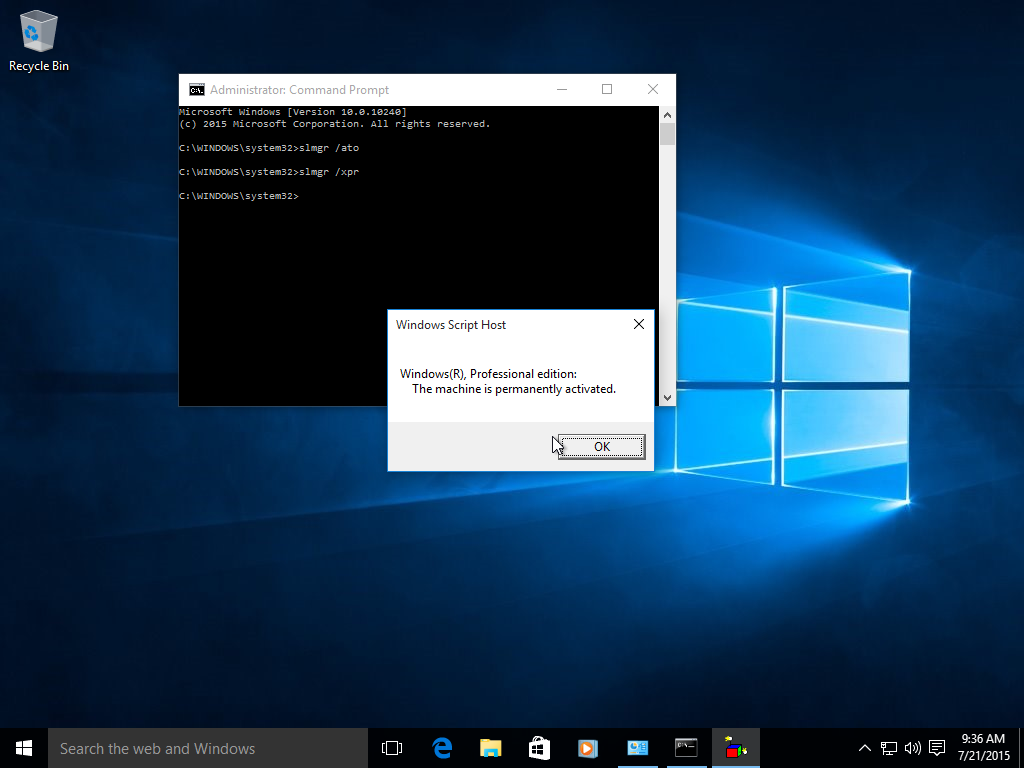
Task: Click the Command Prompt scrollbar up arrow
Action: coord(667,115)
